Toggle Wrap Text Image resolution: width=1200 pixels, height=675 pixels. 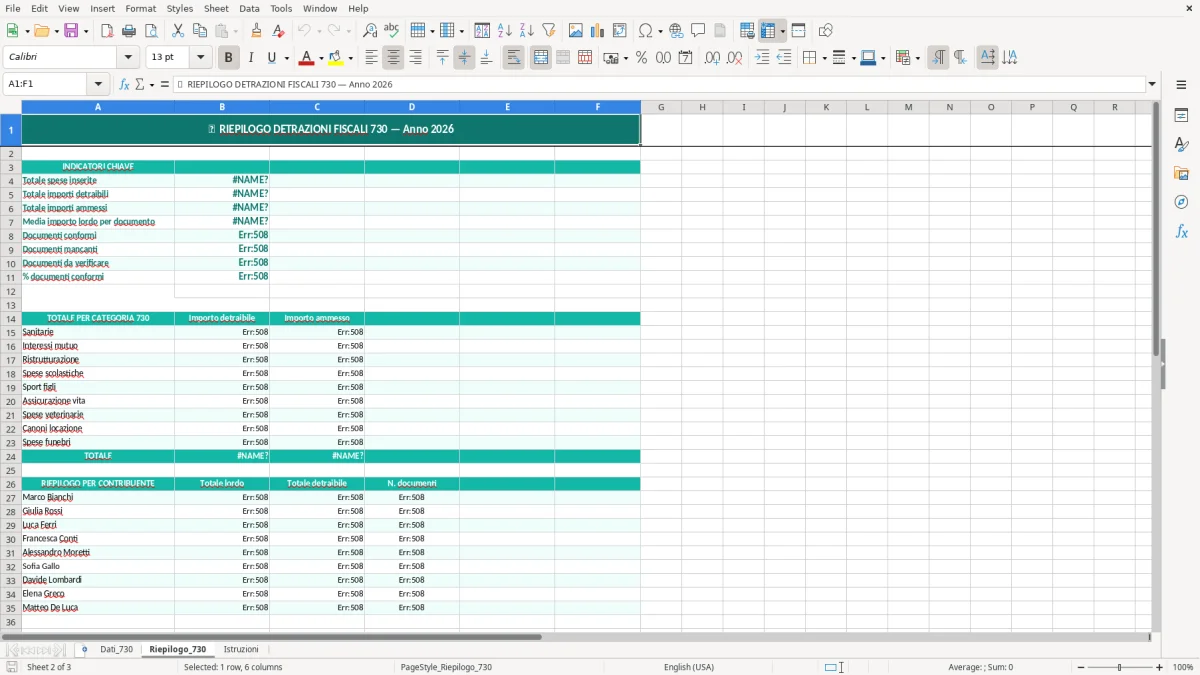point(513,58)
